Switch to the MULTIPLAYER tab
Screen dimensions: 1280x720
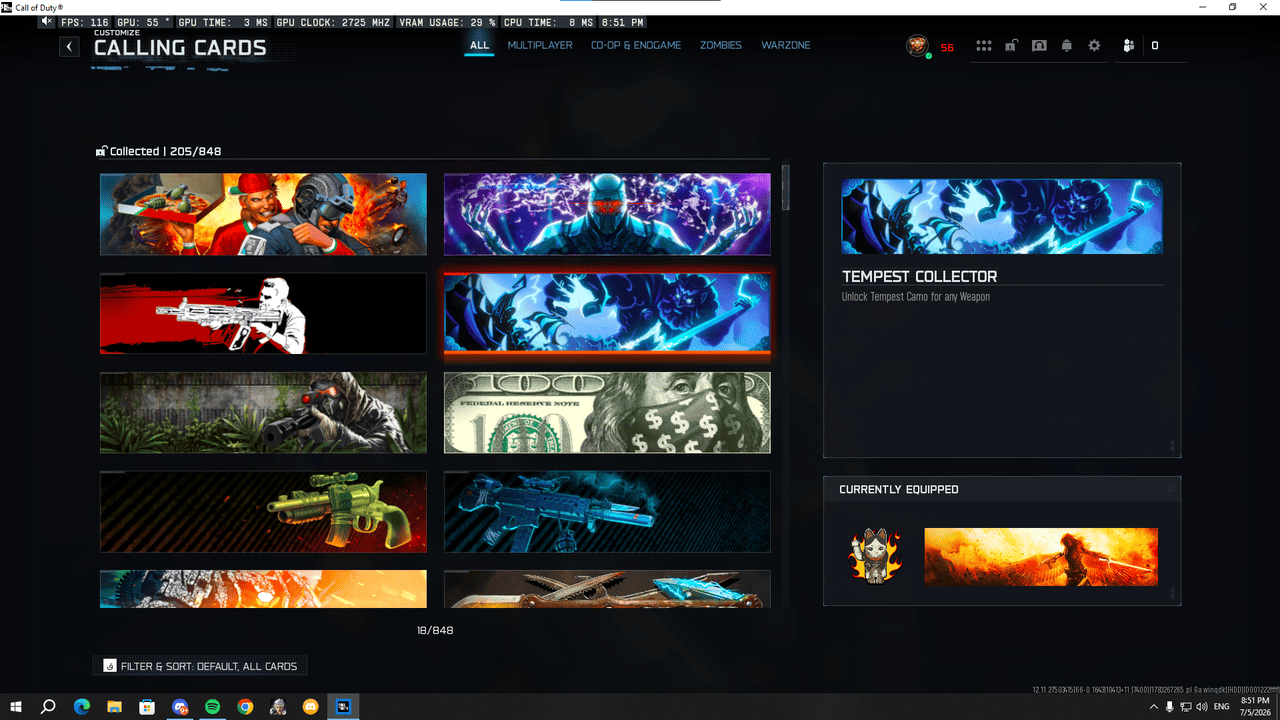(540, 45)
